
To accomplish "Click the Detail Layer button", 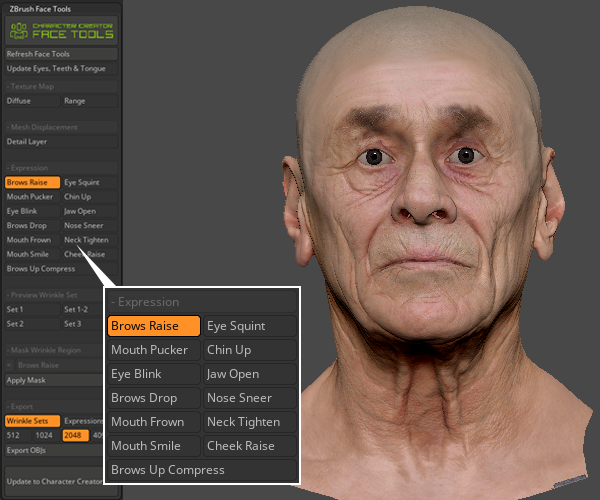I will point(62,142).
